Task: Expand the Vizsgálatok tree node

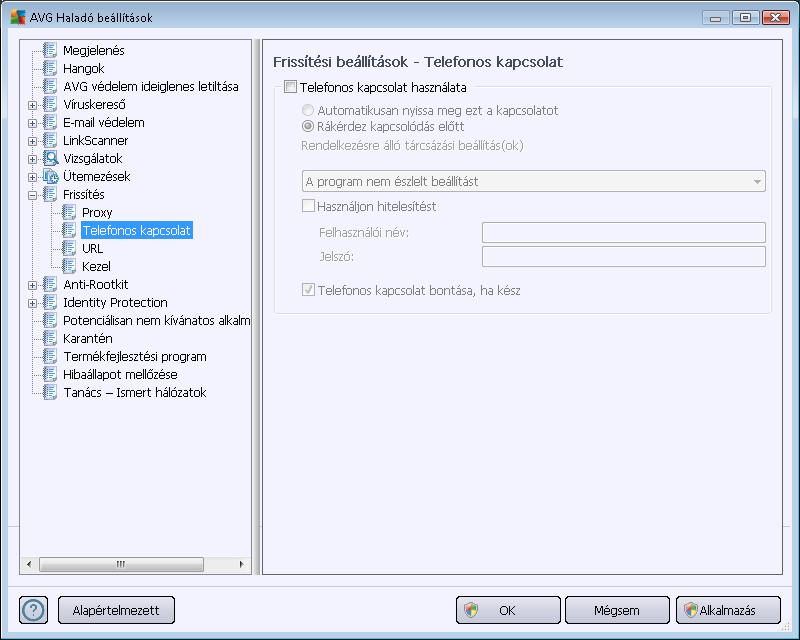Action: coord(33,159)
